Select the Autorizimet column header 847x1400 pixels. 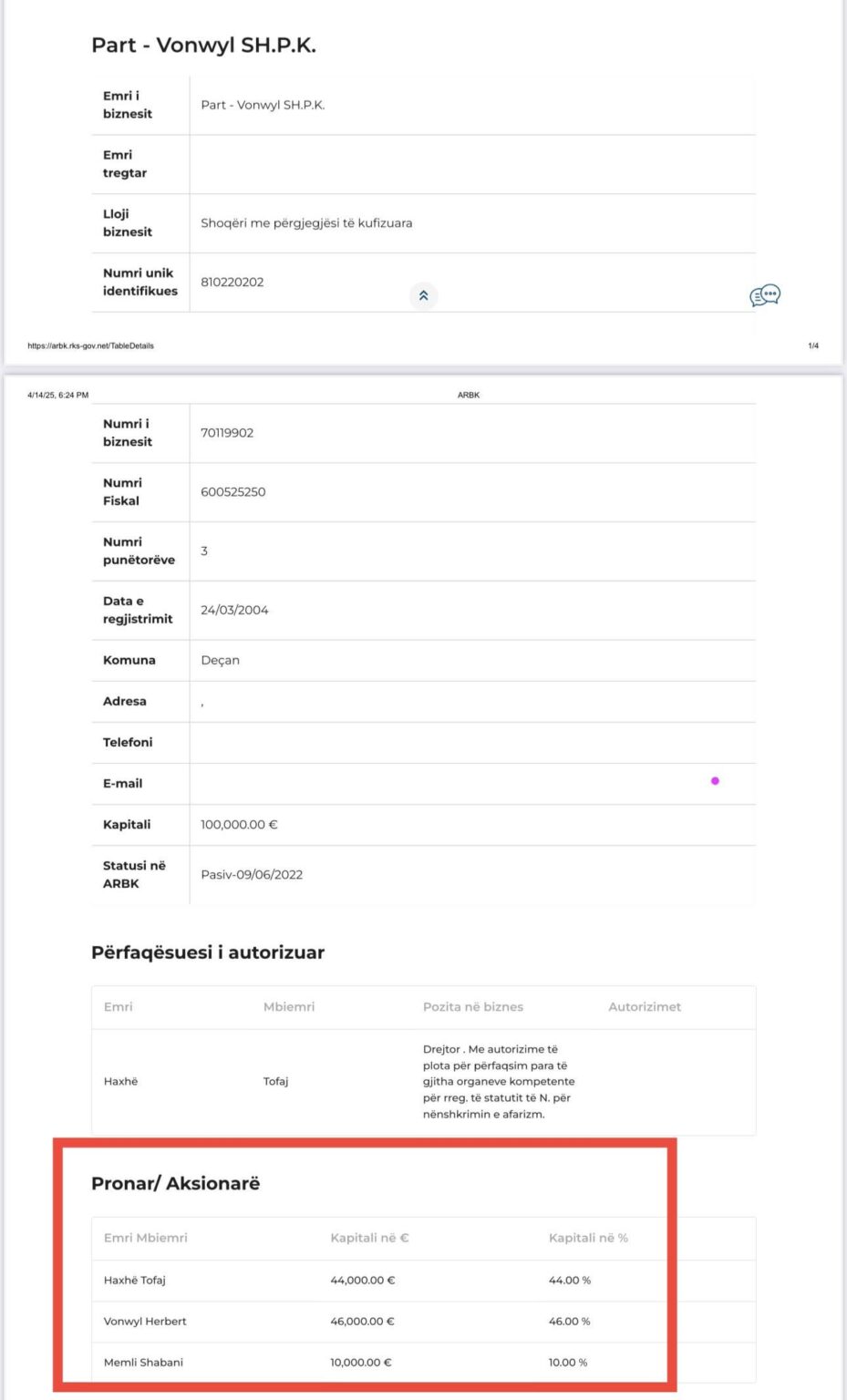click(645, 1007)
